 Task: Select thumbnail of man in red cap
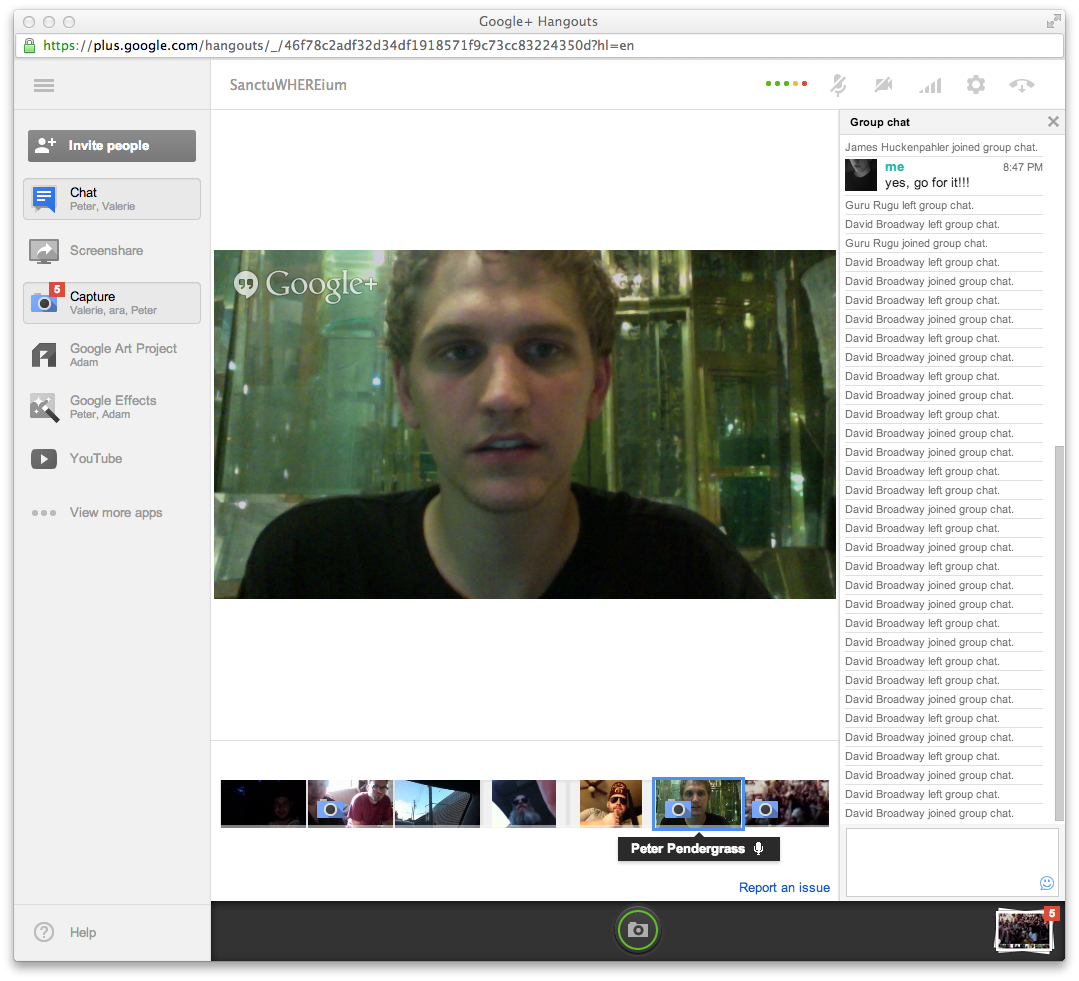click(610, 804)
